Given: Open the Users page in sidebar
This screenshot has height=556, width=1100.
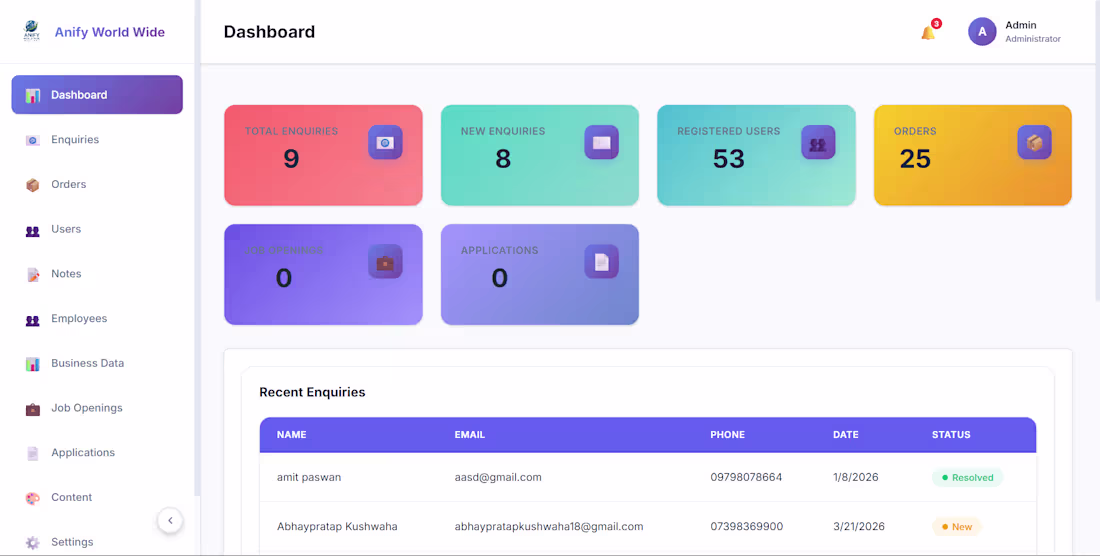Looking at the screenshot, I should (x=66, y=229).
